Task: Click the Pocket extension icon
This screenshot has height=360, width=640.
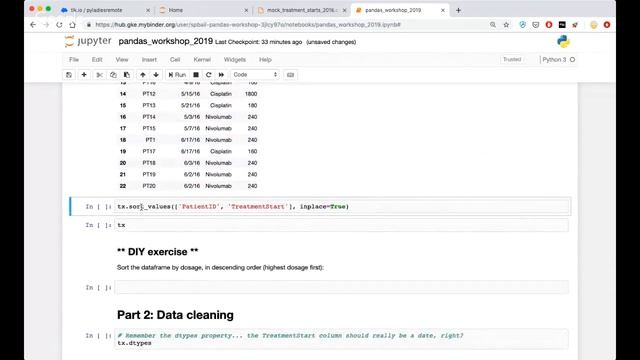Action: click(536, 25)
